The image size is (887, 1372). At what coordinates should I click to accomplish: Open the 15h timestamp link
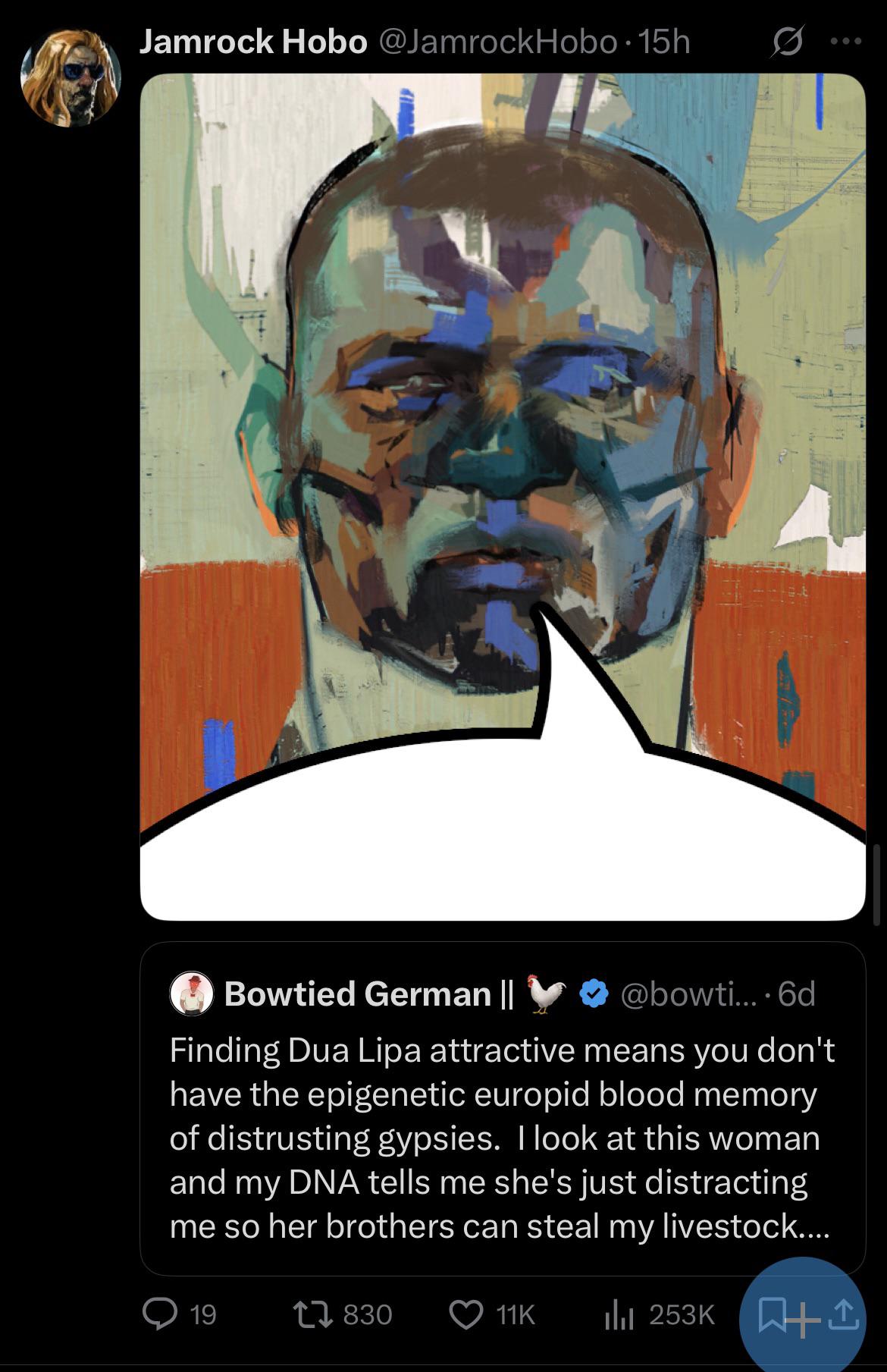(x=665, y=42)
